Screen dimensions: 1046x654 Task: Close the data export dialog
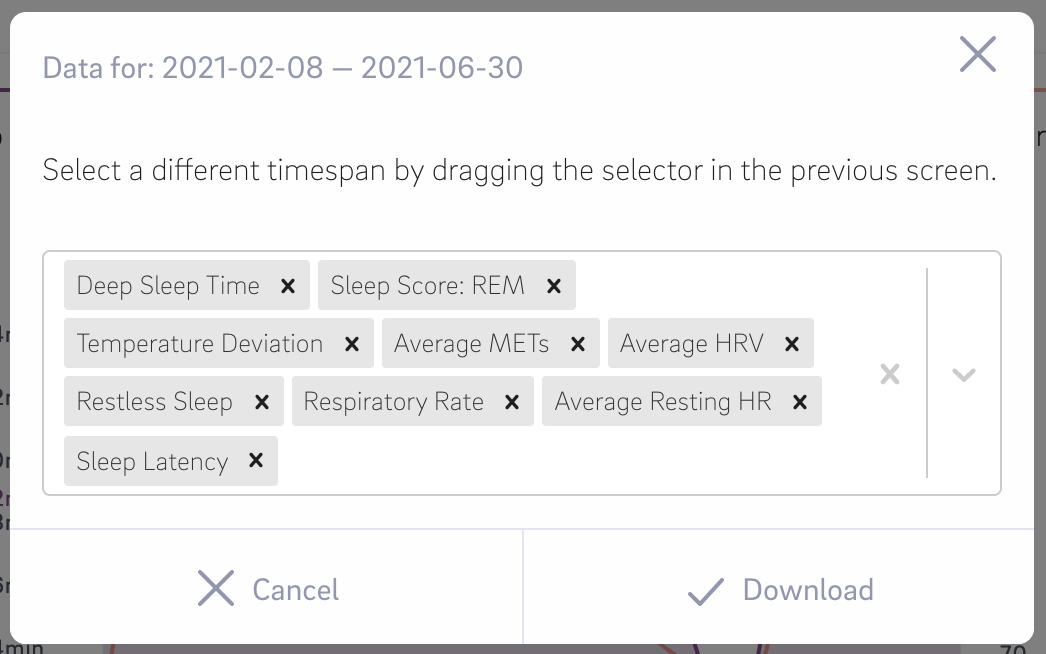pyautogui.click(x=977, y=54)
